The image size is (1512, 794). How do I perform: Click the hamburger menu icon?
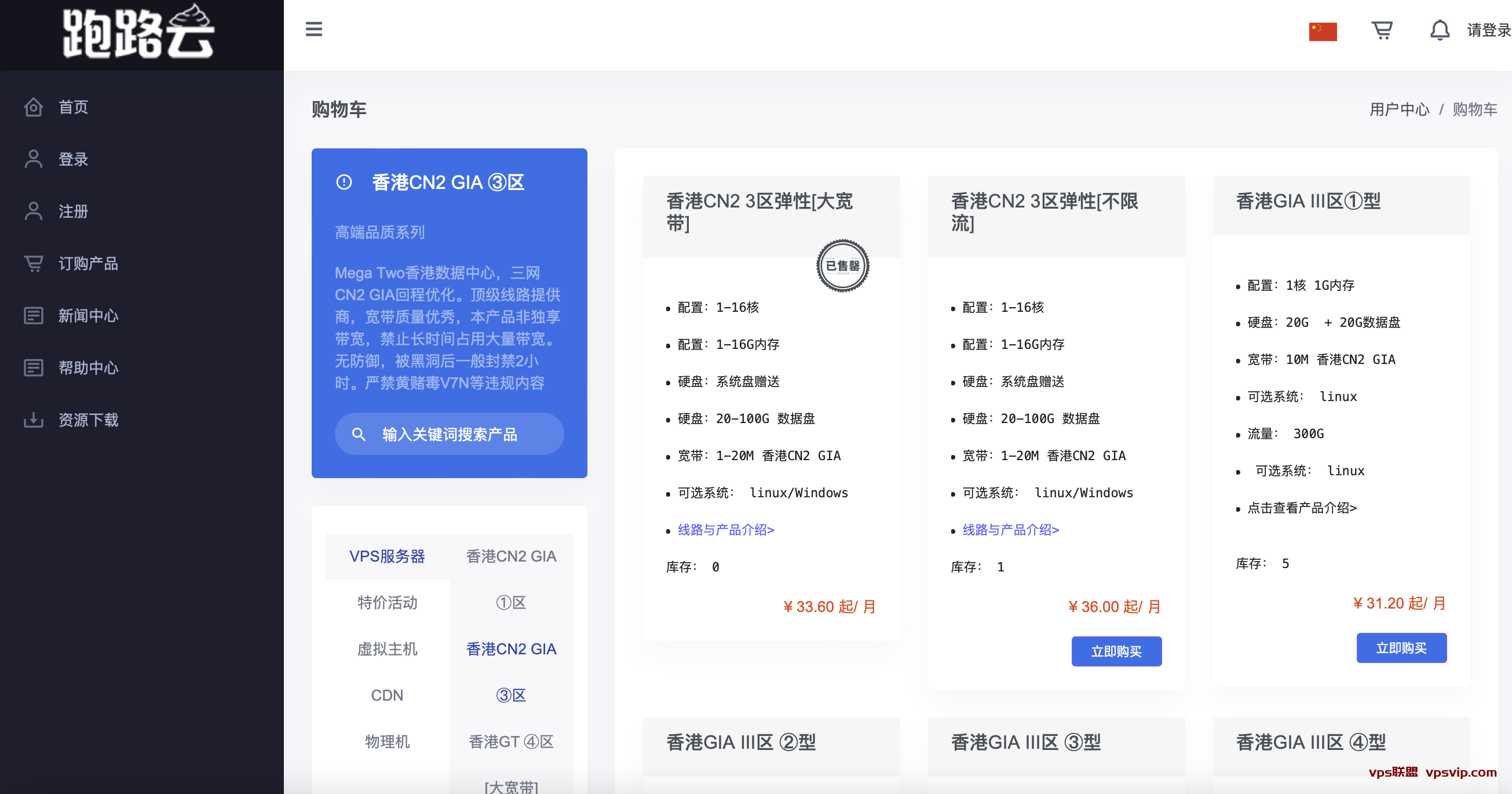click(x=314, y=30)
